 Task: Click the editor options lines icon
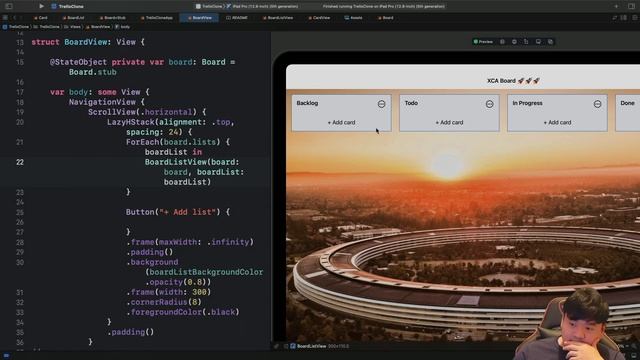(615, 18)
